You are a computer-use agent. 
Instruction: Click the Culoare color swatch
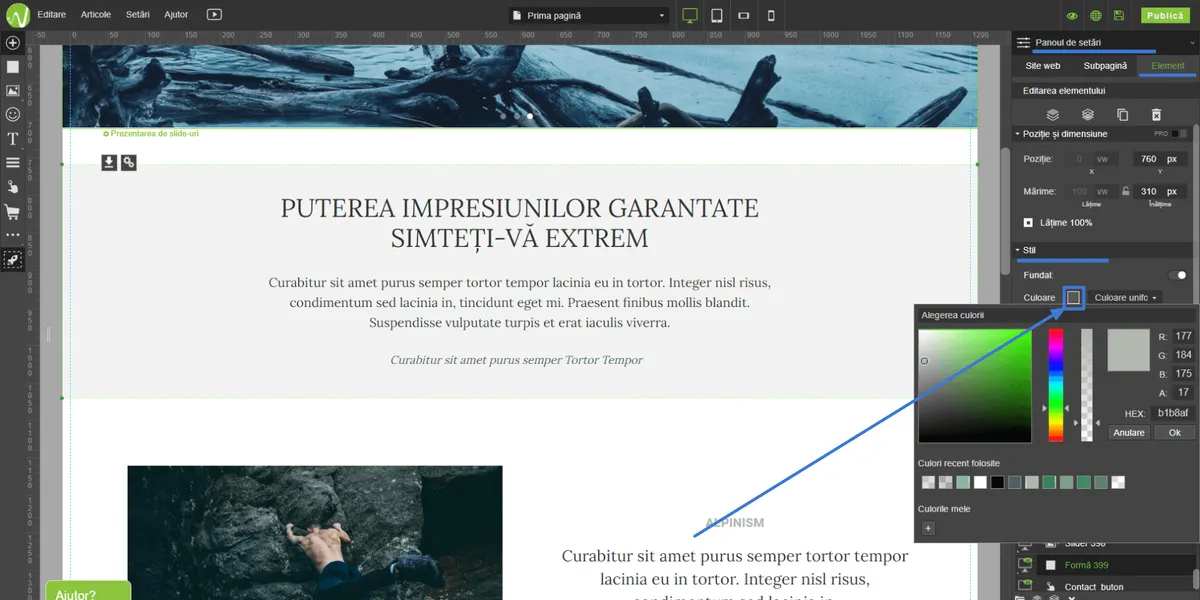click(x=1073, y=297)
